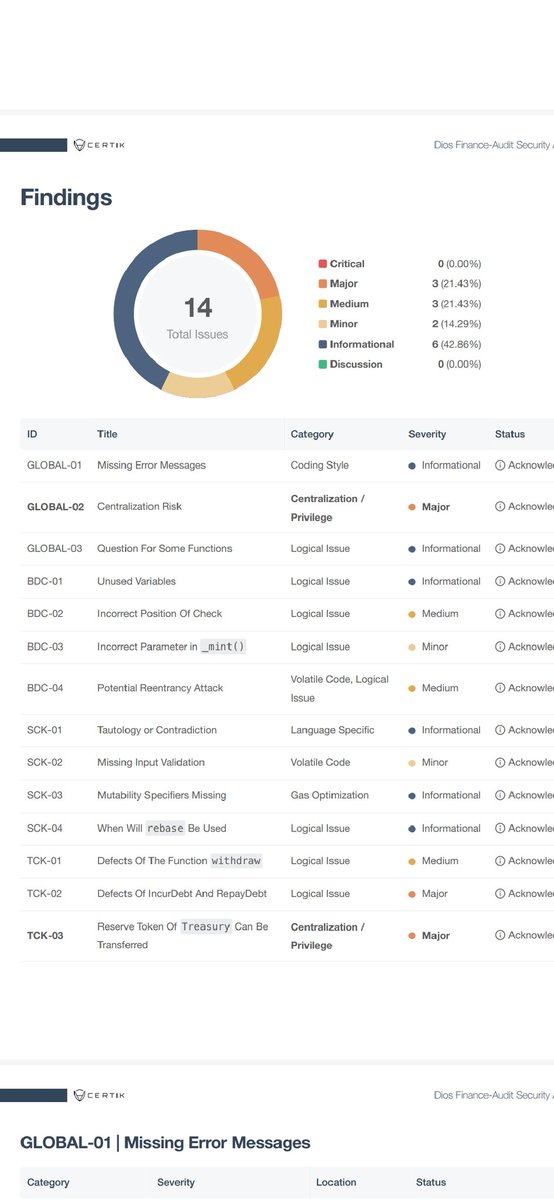Click the 'Title' column header
554x1200 pixels.
point(107,434)
